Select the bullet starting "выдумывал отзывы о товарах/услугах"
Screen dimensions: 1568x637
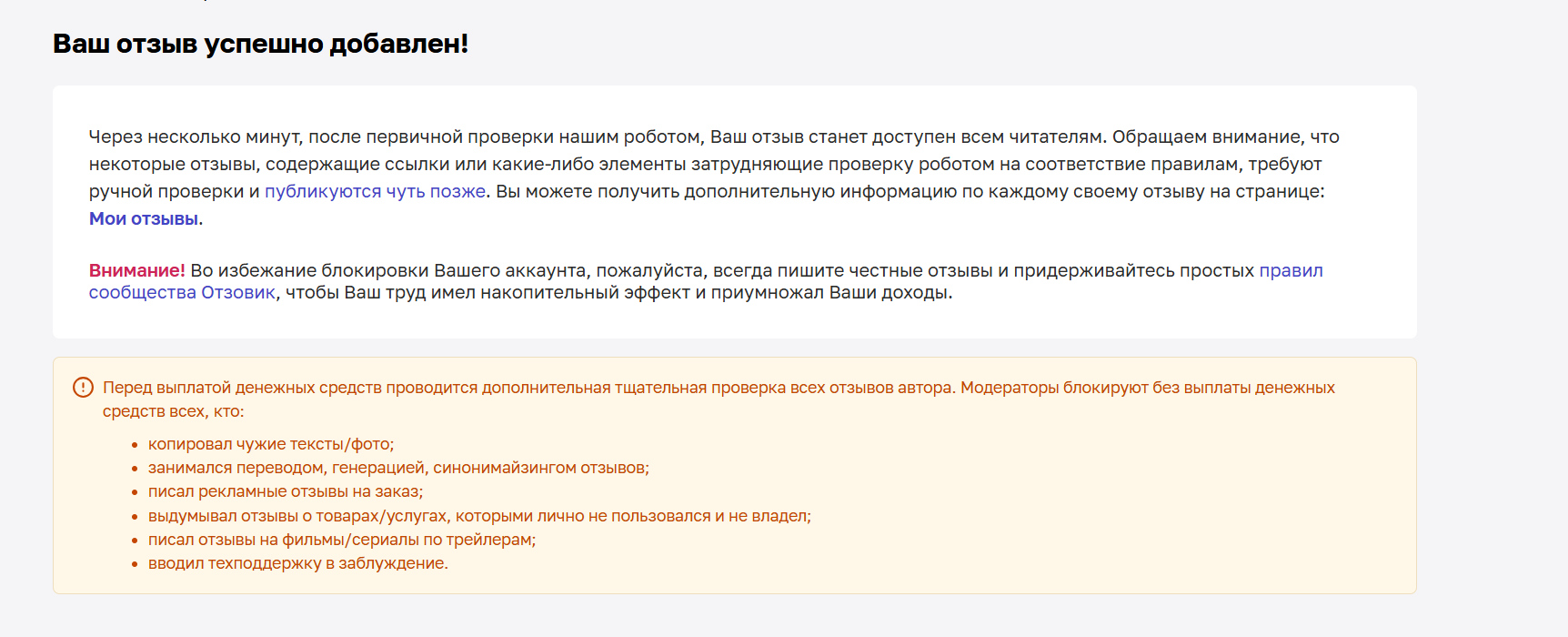tap(479, 516)
